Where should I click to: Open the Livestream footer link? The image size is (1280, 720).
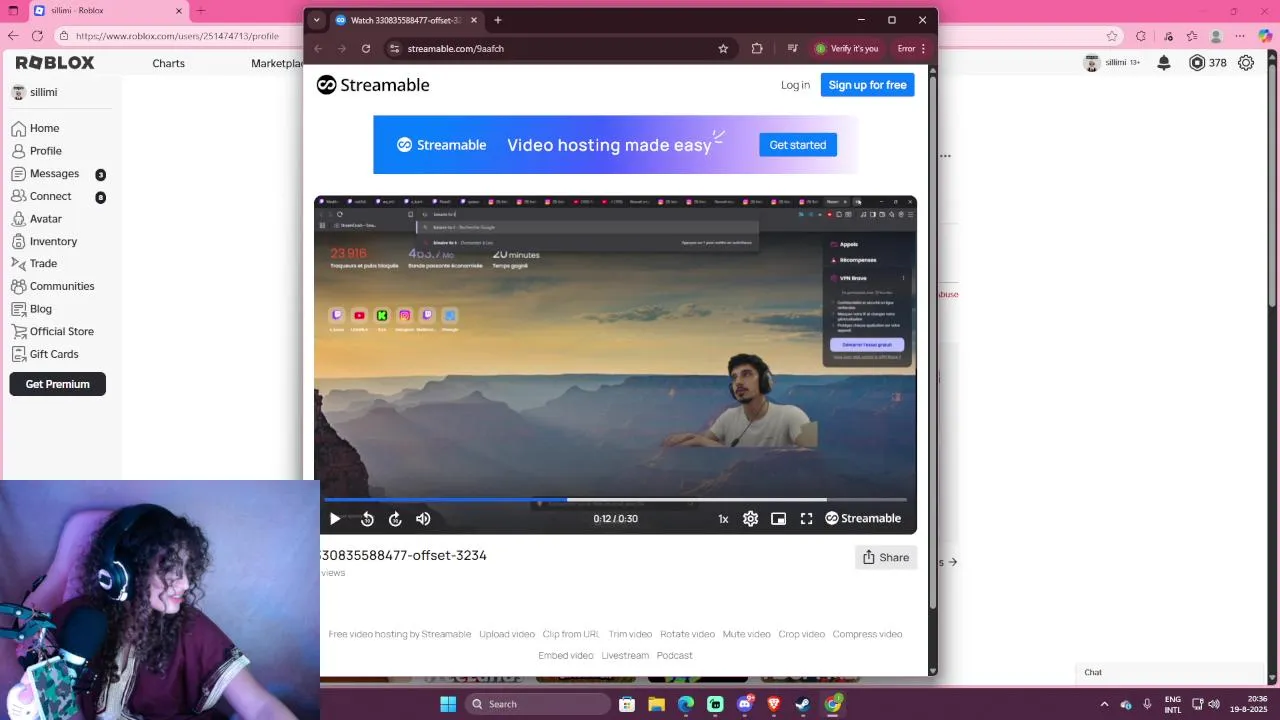point(625,656)
